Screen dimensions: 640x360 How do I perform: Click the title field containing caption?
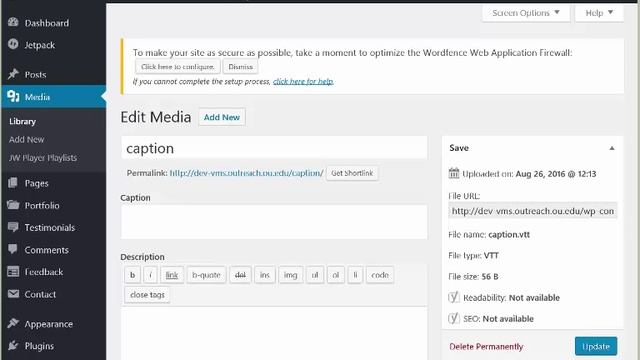pos(274,148)
